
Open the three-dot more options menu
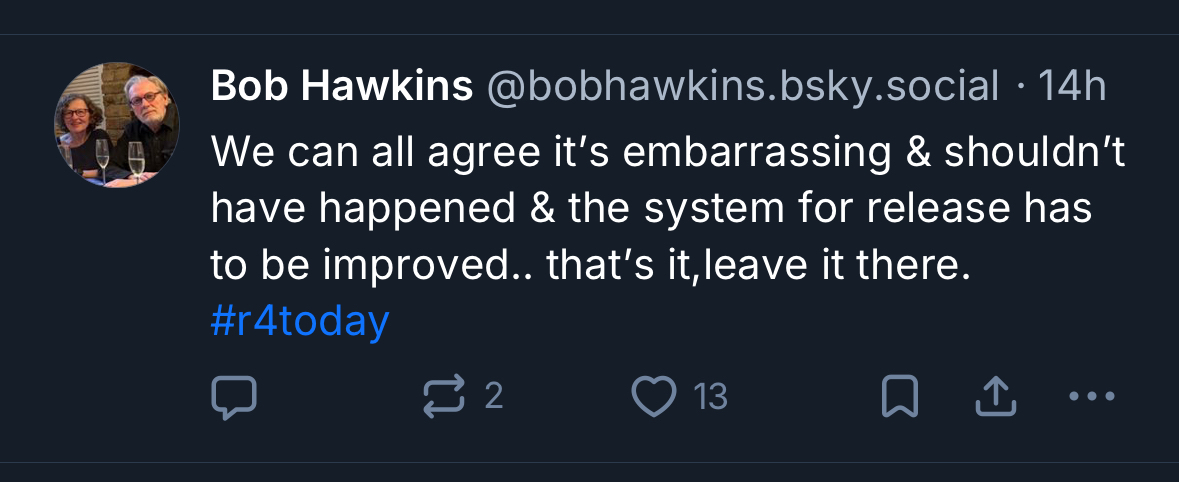pyautogui.click(x=1091, y=397)
